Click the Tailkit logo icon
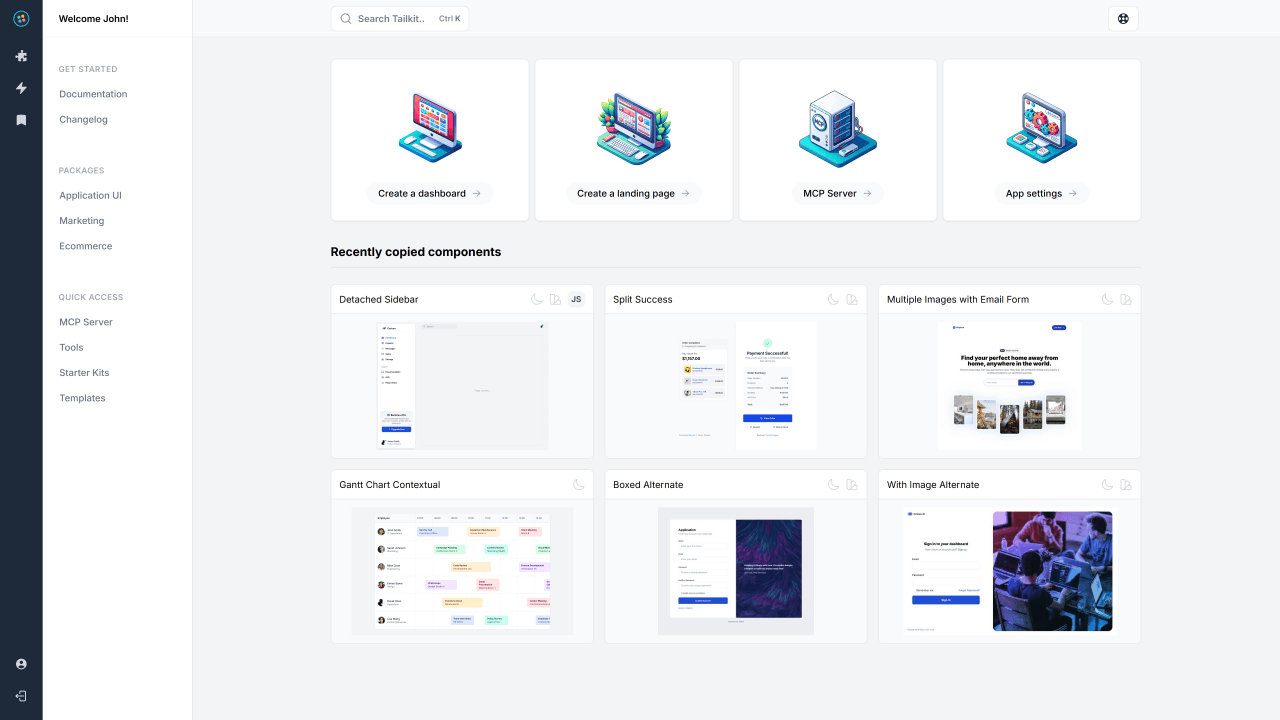1280x720 pixels. (x=21, y=18)
